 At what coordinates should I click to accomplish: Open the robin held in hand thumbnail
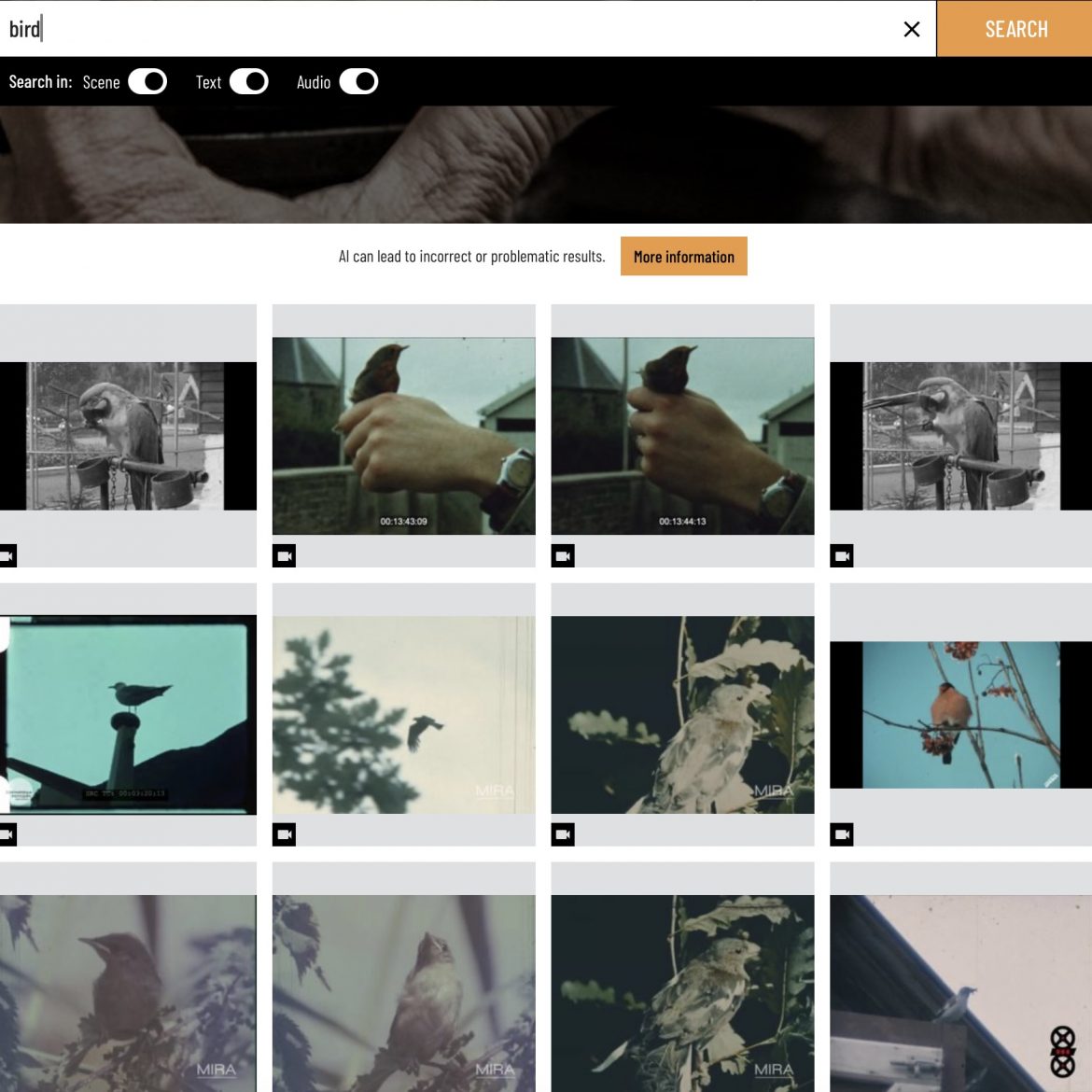[x=404, y=434]
